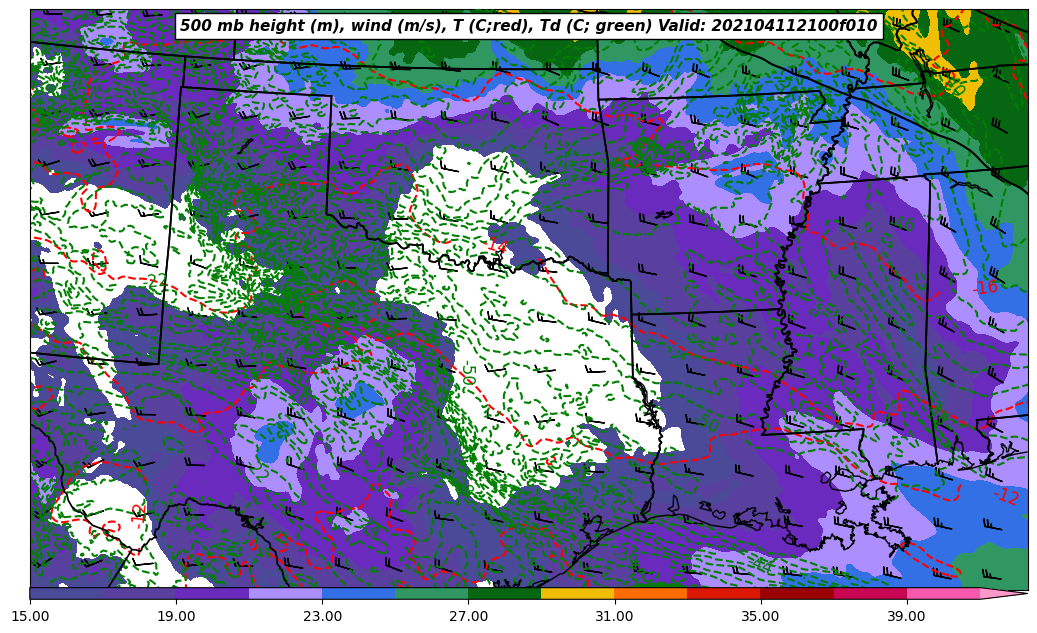Click the red -12 temperature contour label

coord(1007,496)
